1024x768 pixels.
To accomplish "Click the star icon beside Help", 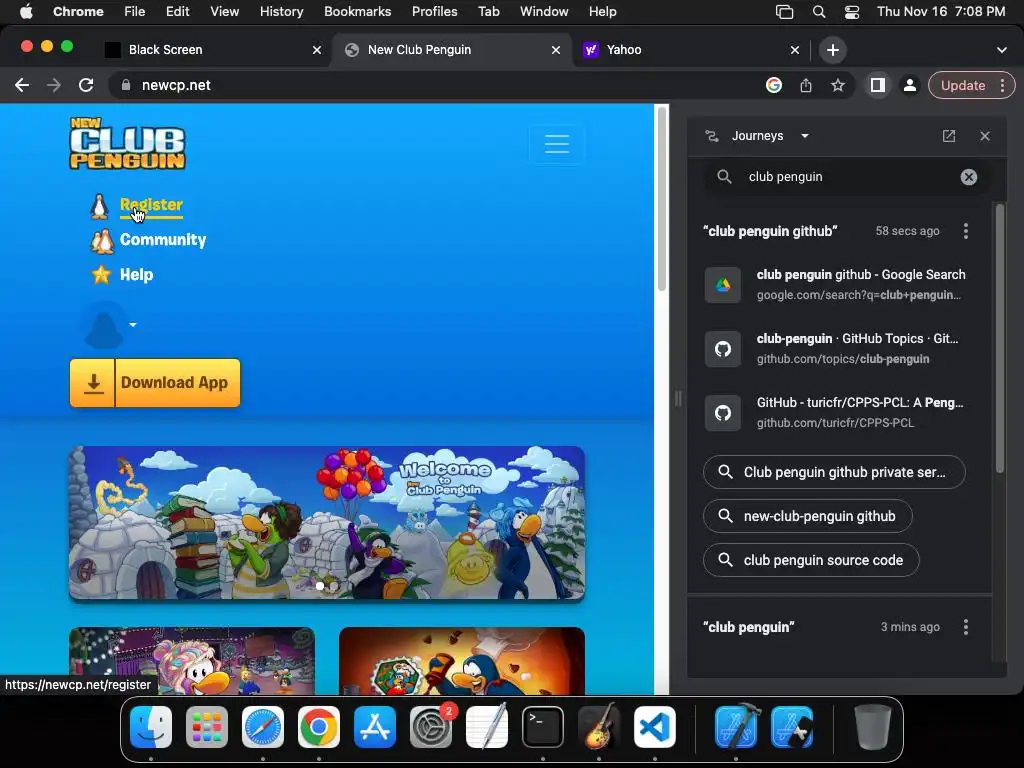I will point(101,275).
